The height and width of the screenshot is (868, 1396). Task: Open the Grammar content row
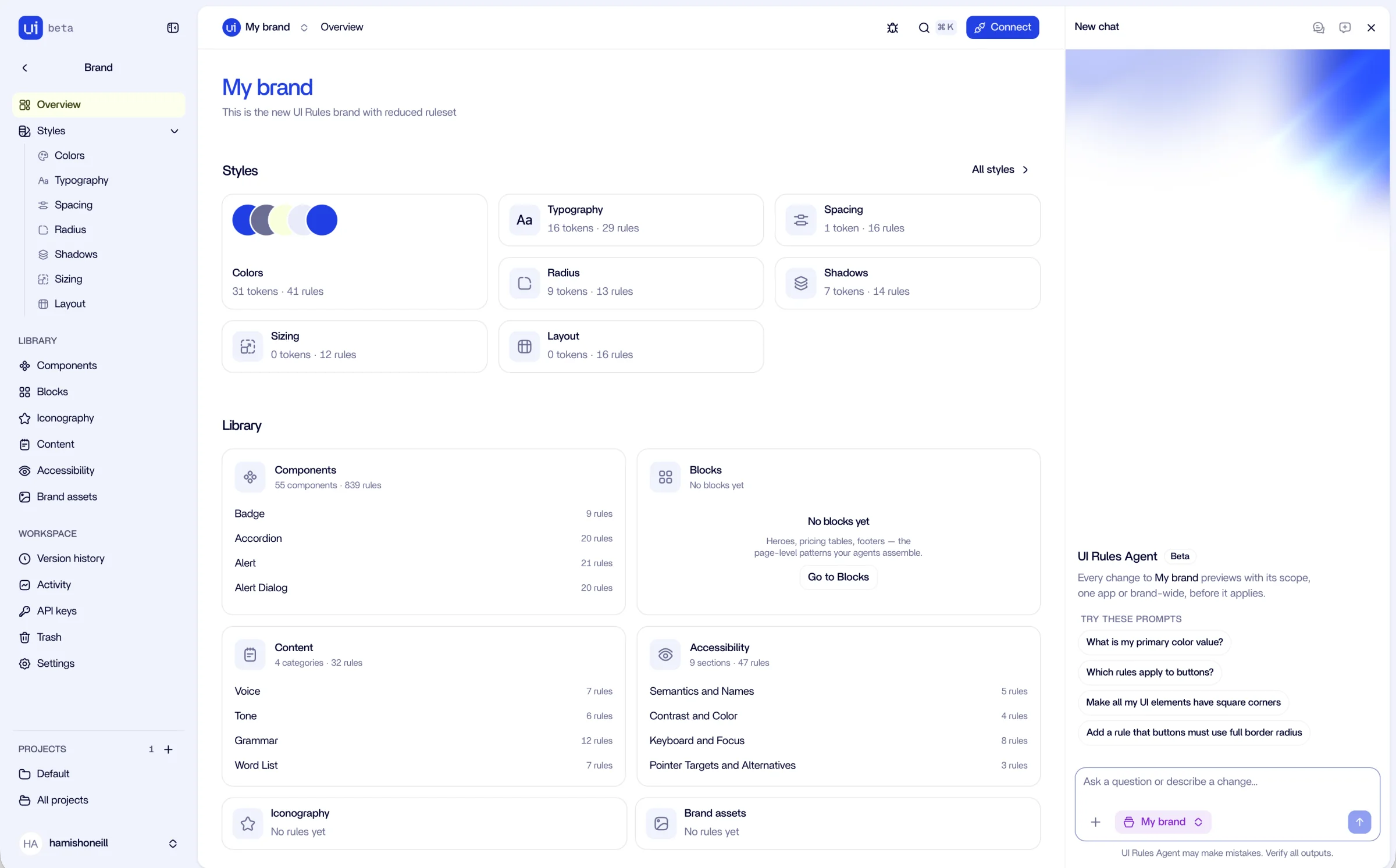[423, 741]
